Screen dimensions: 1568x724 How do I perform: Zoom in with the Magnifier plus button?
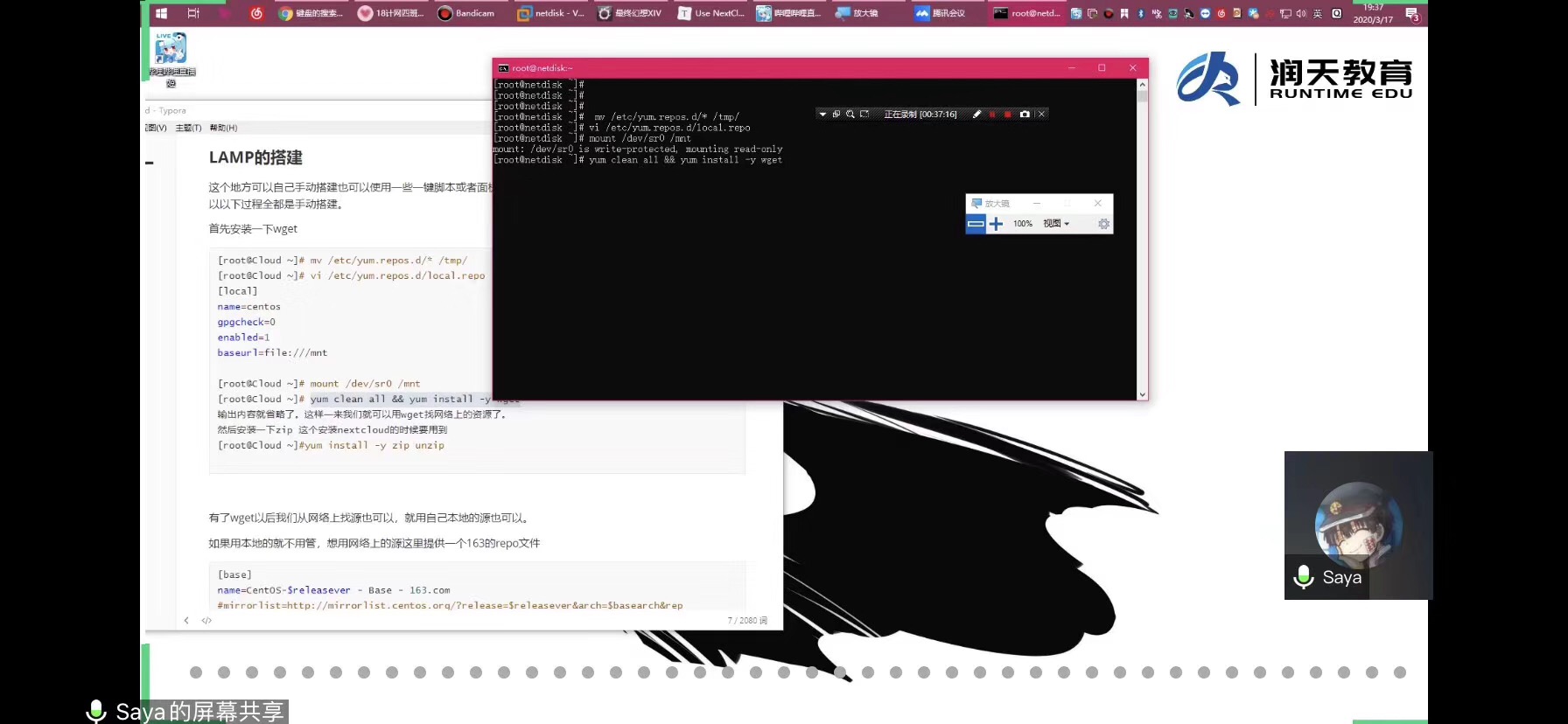coord(996,225)
